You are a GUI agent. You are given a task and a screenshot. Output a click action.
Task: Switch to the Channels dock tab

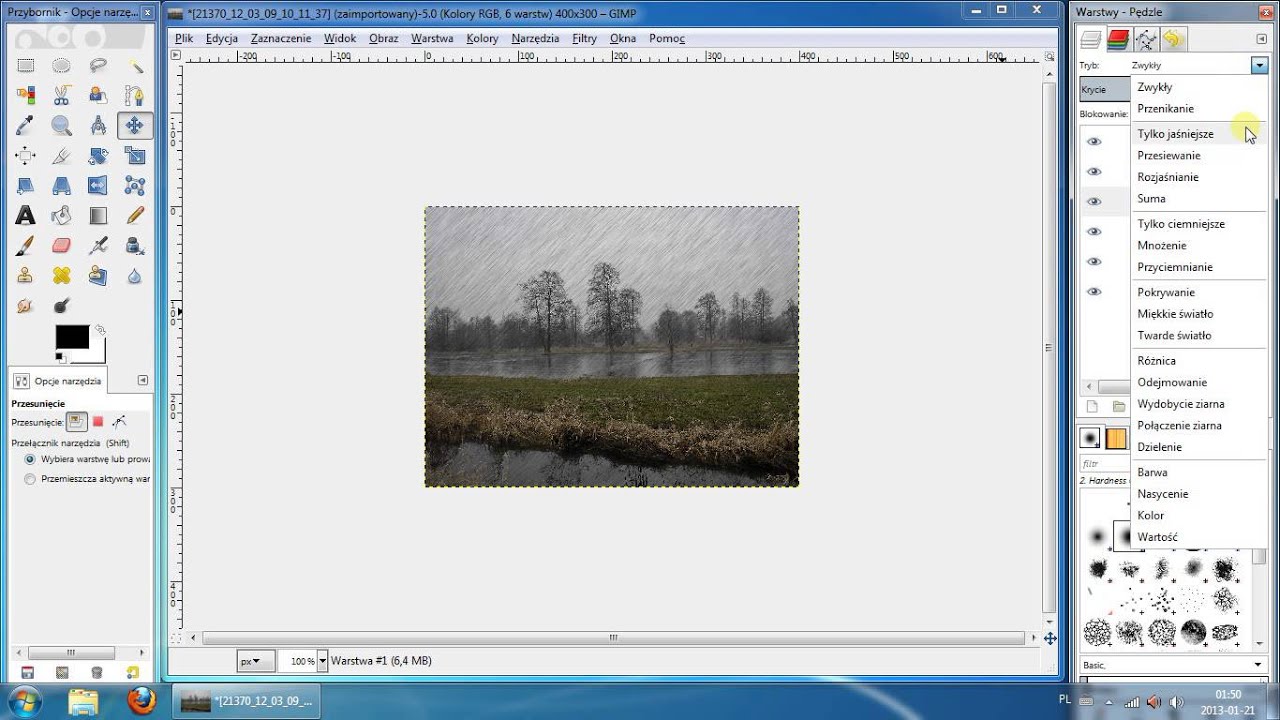point(1118,40)
